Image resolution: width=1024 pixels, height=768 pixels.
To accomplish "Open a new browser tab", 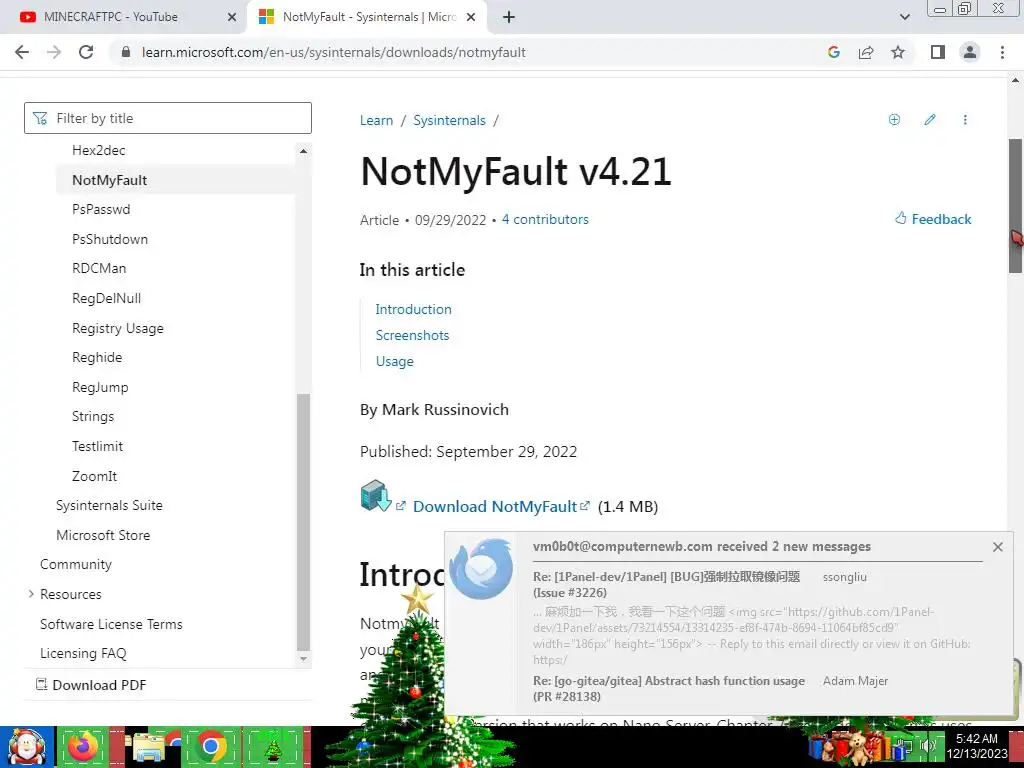I will pyautogui.click(x=509, y=17).
